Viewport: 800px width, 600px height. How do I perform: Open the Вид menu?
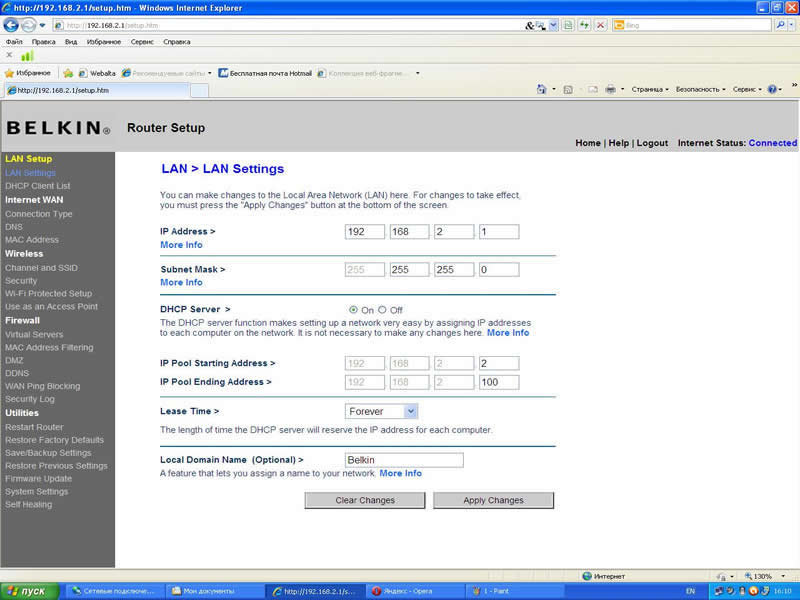(71, 42)
